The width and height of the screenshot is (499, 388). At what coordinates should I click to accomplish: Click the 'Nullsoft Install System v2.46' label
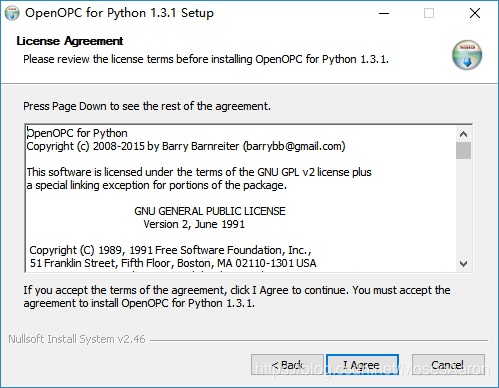coord(77,339)
